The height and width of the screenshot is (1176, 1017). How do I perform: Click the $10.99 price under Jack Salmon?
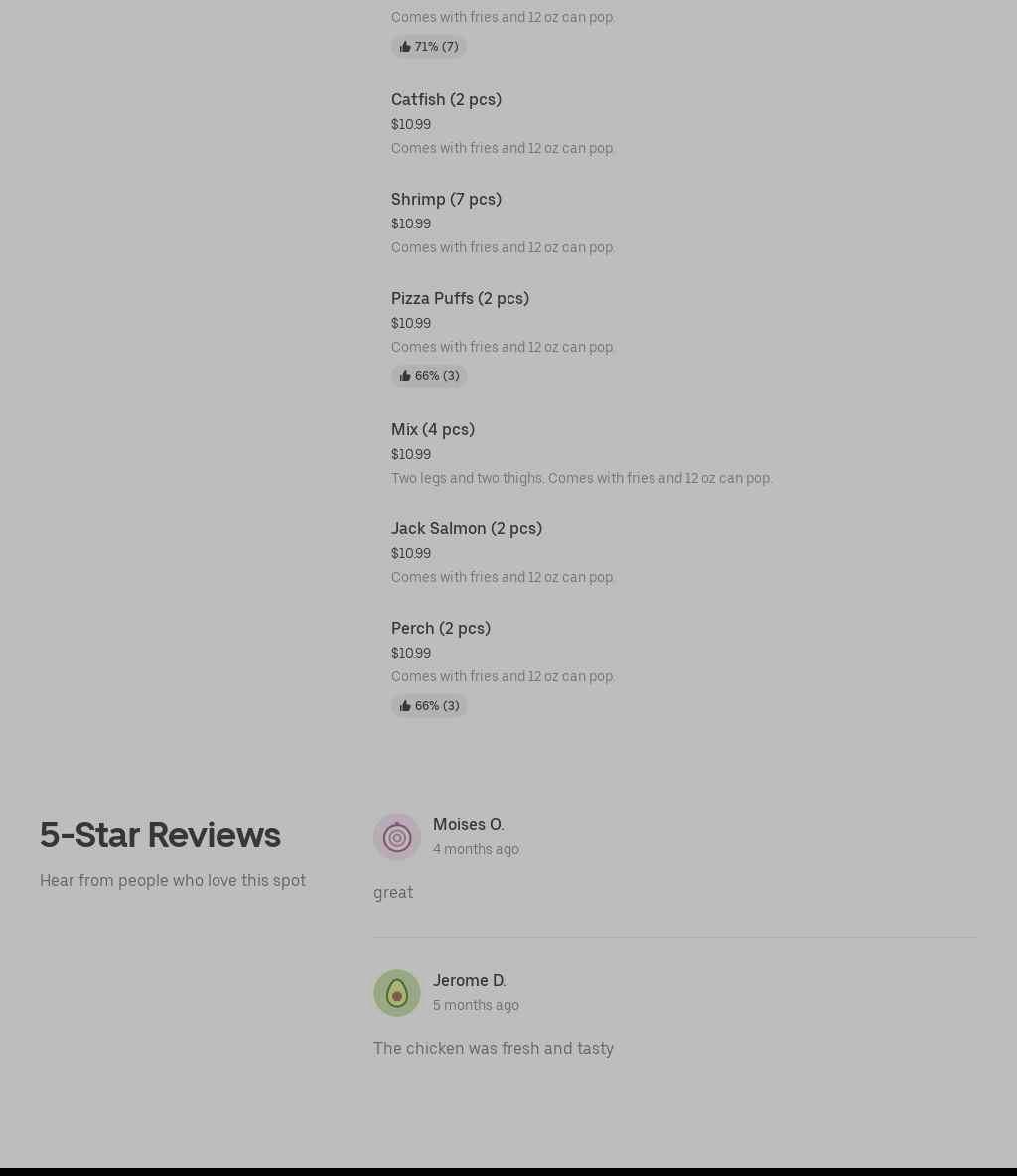click(411, 553)
